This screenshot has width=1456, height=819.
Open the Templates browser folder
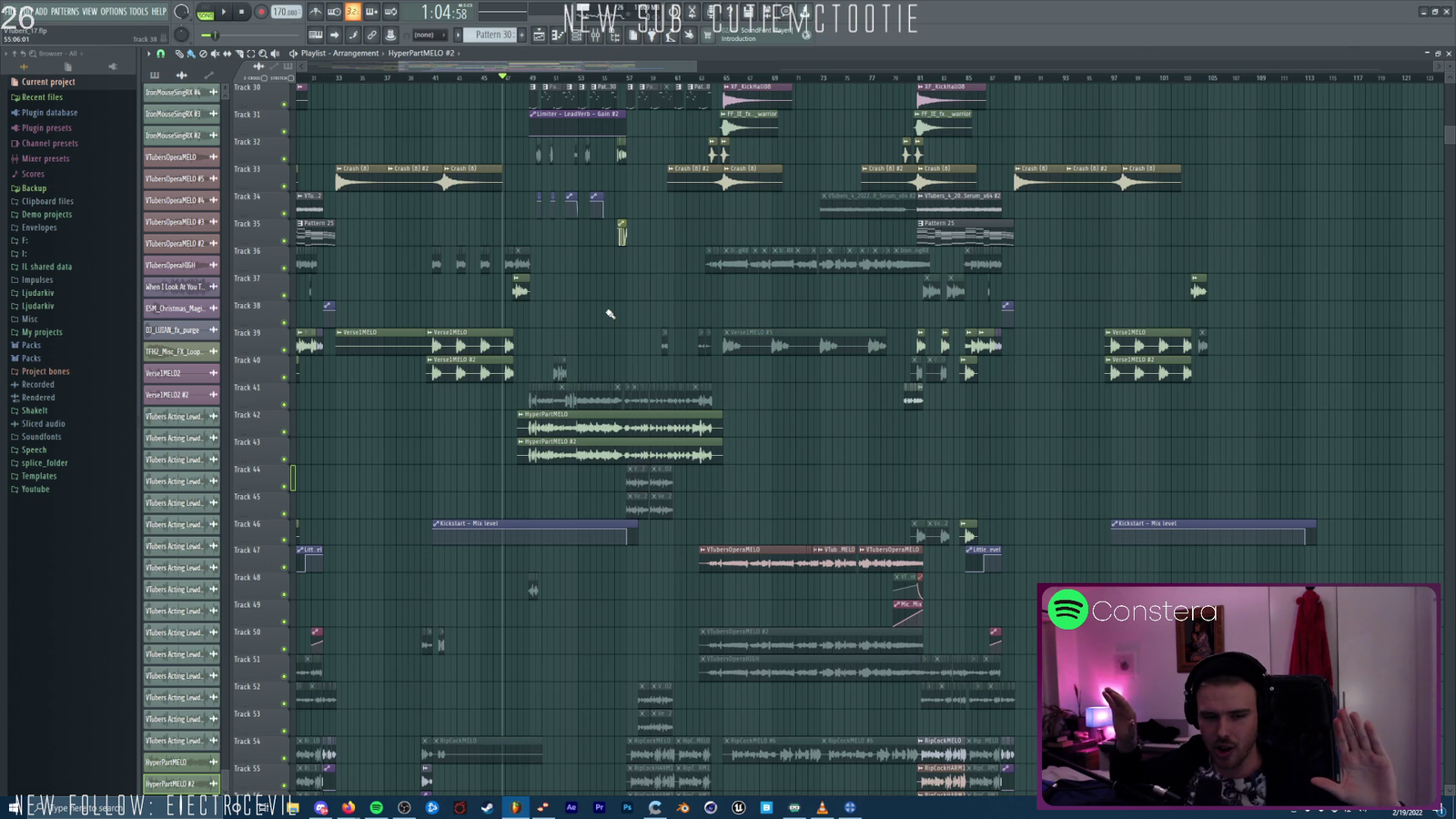(x=39, y=476)
